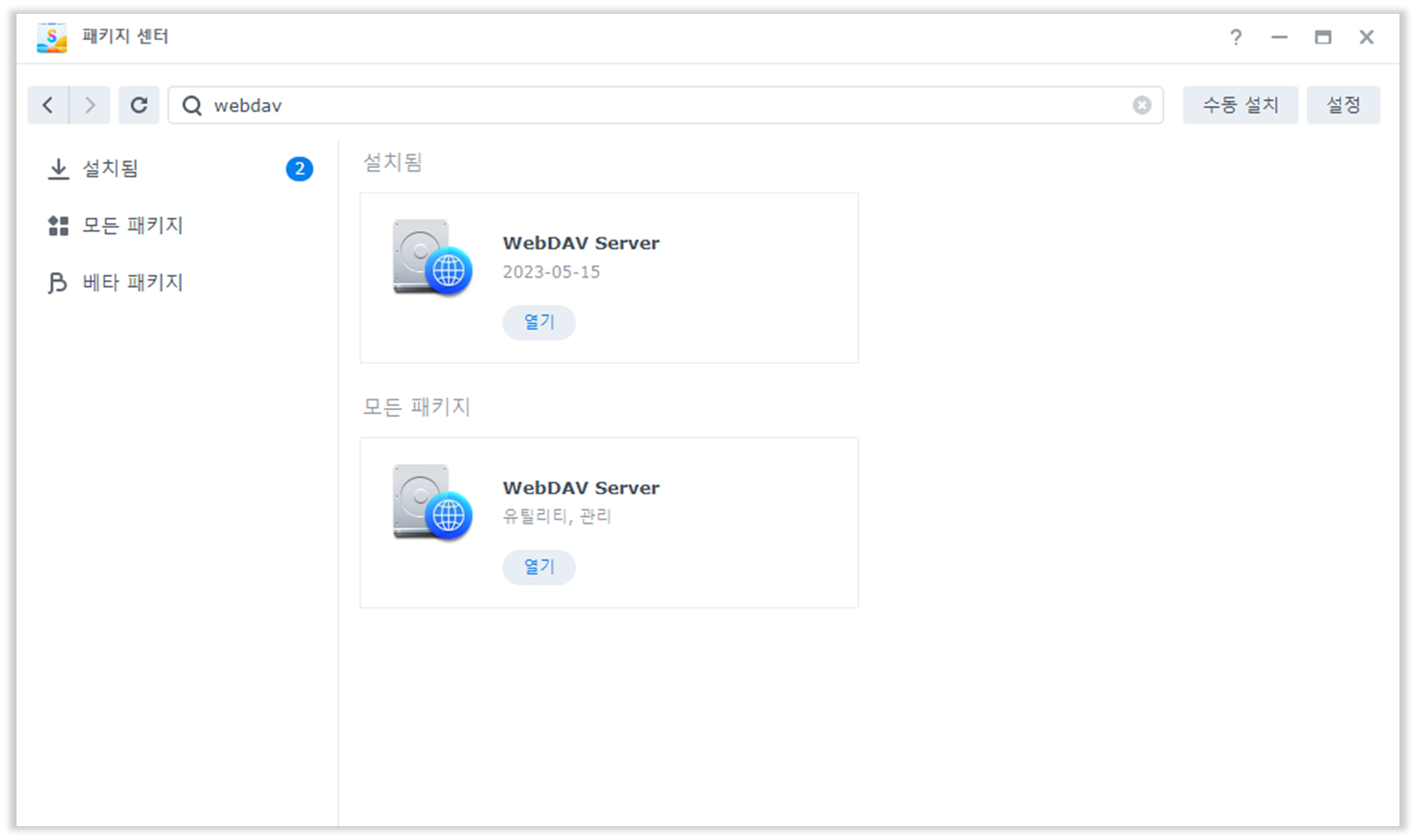Go back with the left arrow button

pyautogui.click(x=48, y=105)
